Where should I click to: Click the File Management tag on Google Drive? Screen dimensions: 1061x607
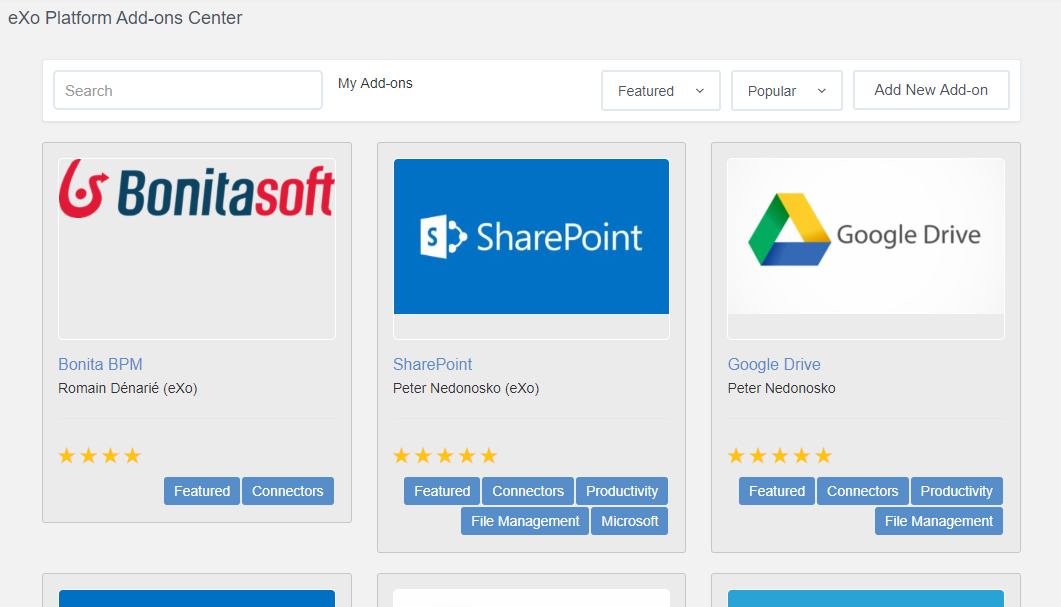coord(938,520)
